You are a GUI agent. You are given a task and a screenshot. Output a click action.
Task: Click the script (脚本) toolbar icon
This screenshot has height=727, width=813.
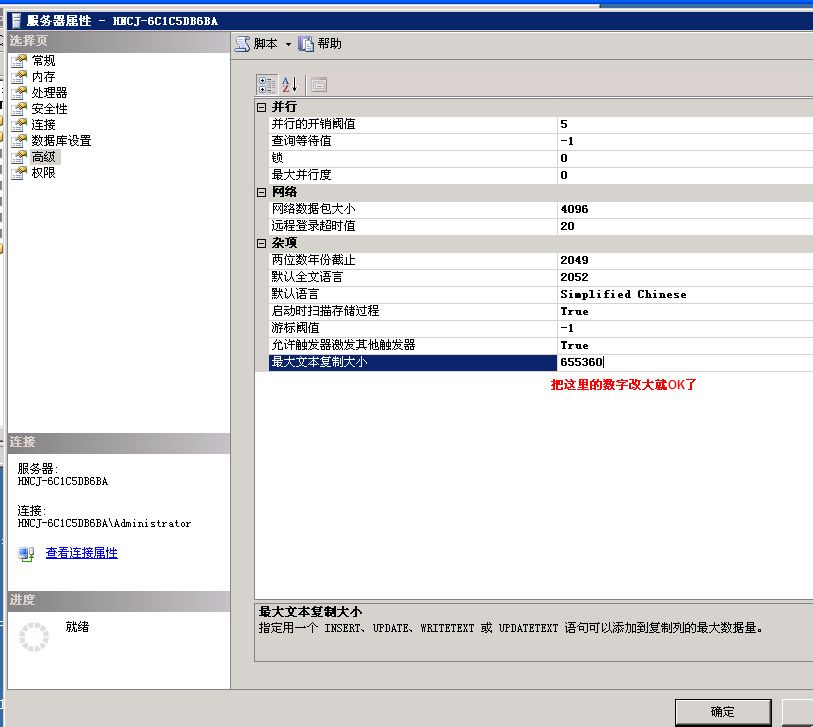pos(242,44)
